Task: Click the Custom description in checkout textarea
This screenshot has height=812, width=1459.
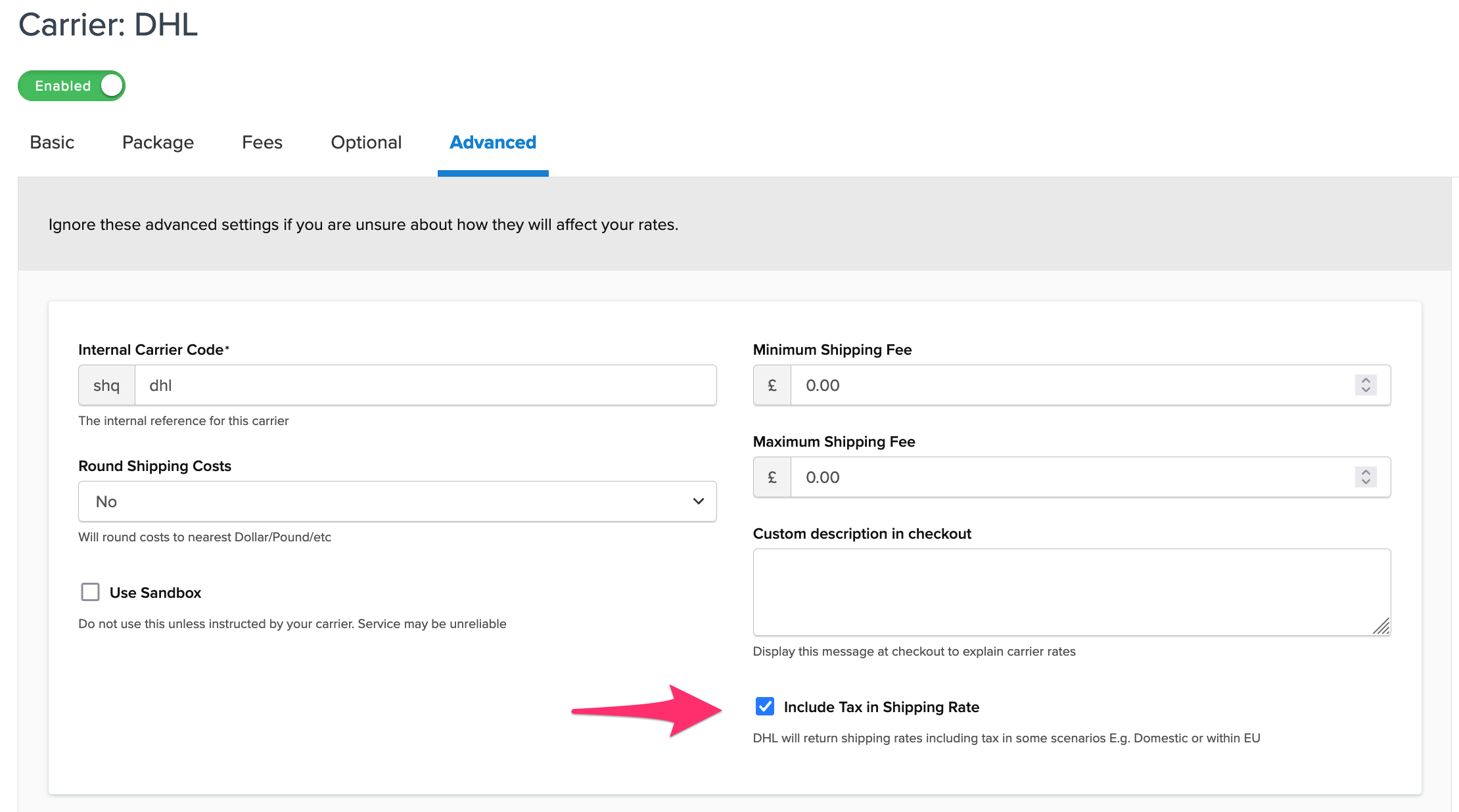Action: point(1071,591)
